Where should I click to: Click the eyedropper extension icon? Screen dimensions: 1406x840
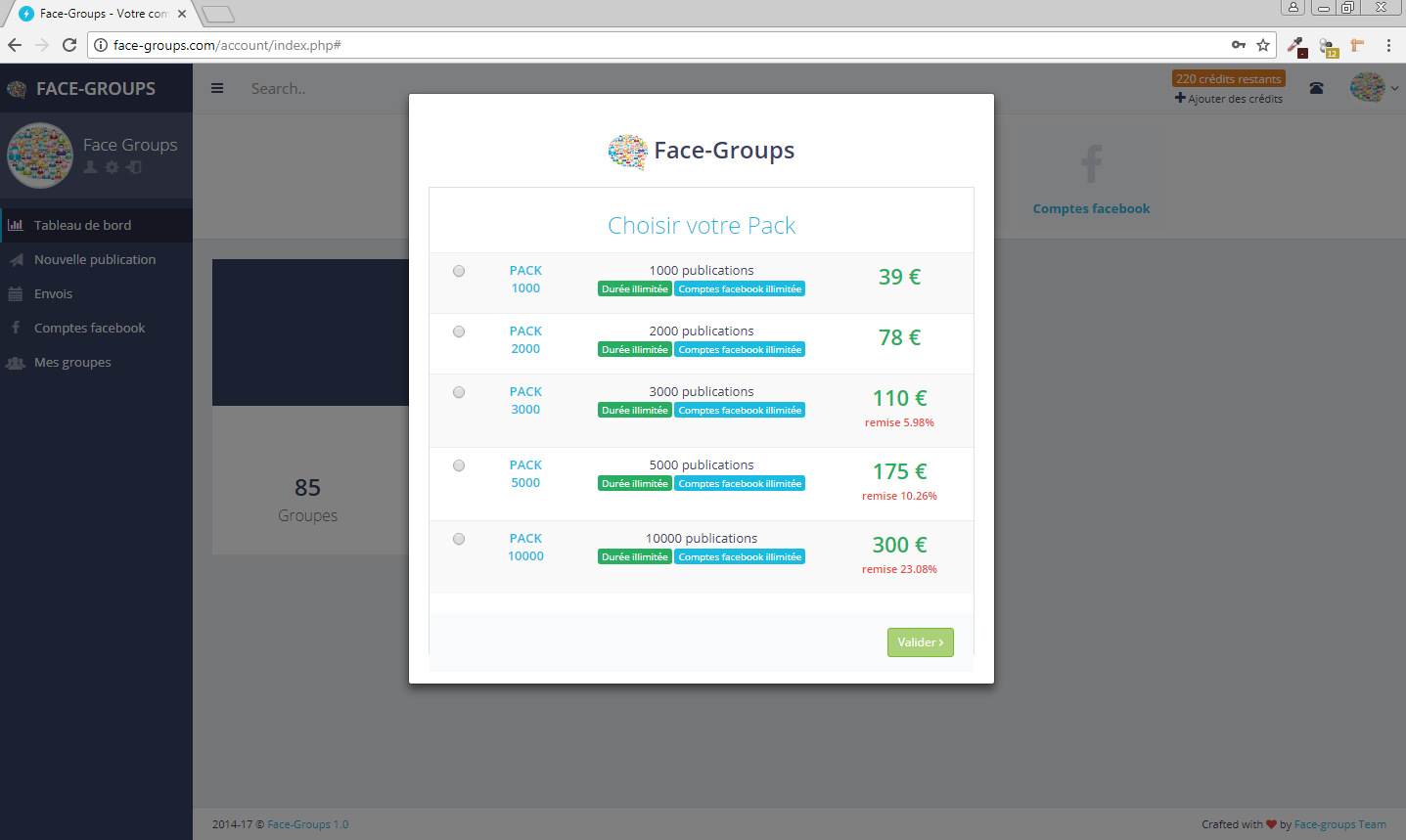[x=1295, y=45]
